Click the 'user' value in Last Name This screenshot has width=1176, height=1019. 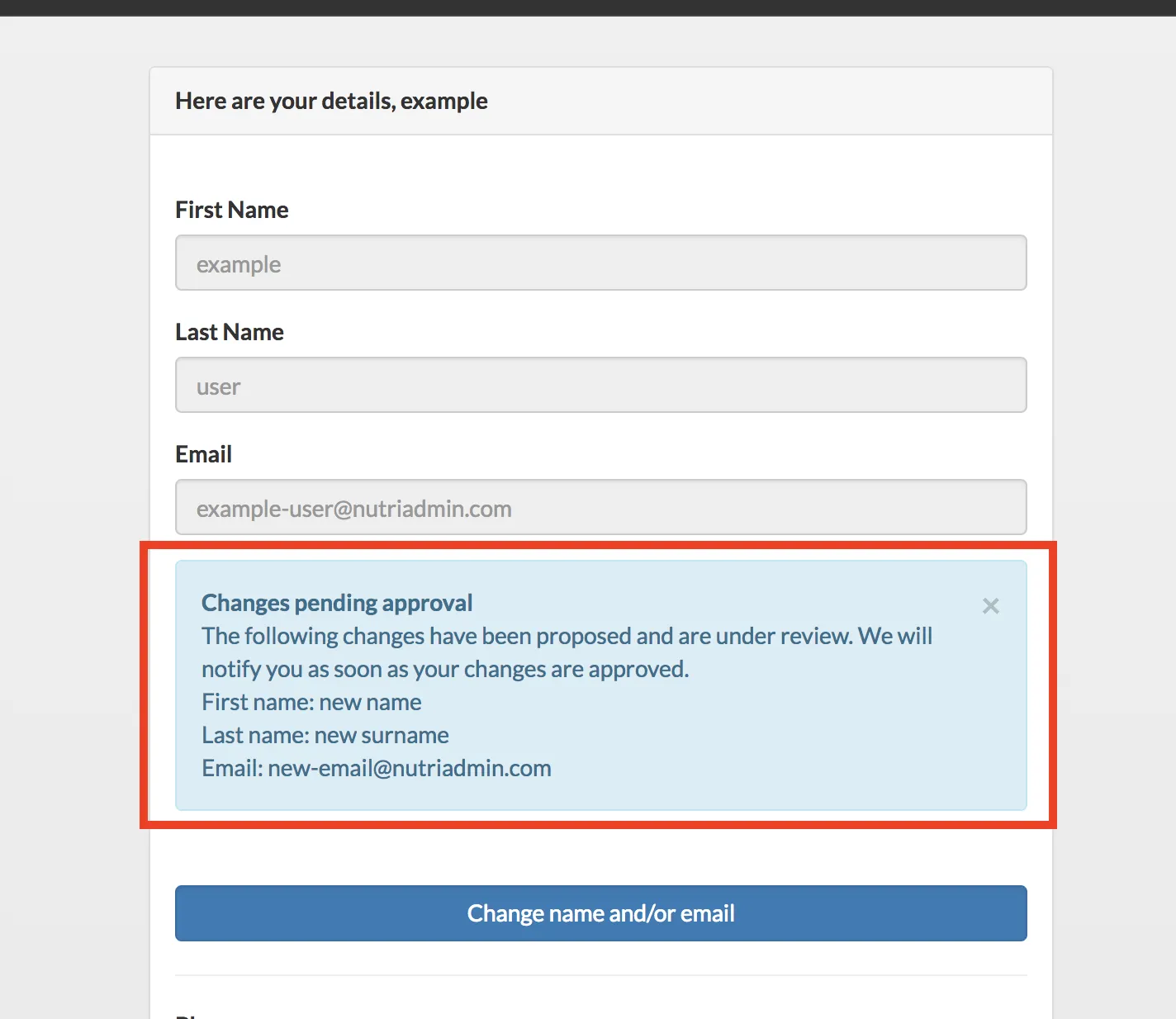218,386
